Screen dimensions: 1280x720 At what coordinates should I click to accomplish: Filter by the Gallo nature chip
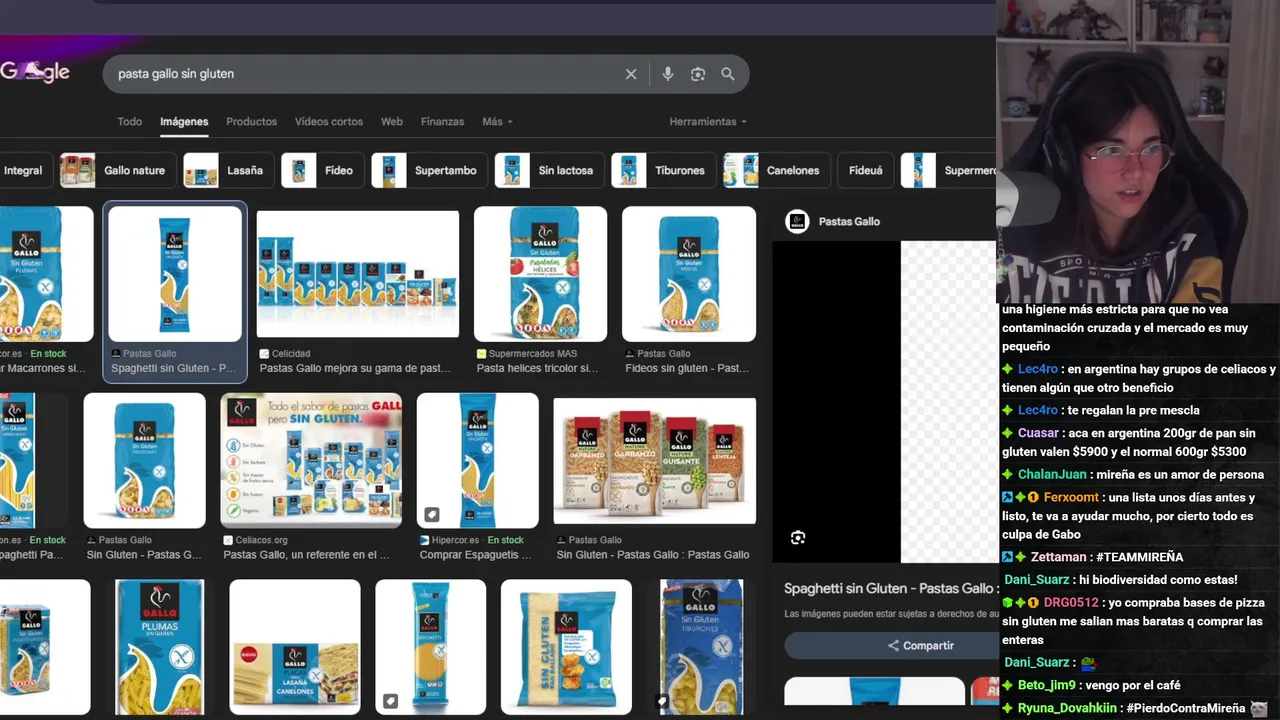click(118, 171)
